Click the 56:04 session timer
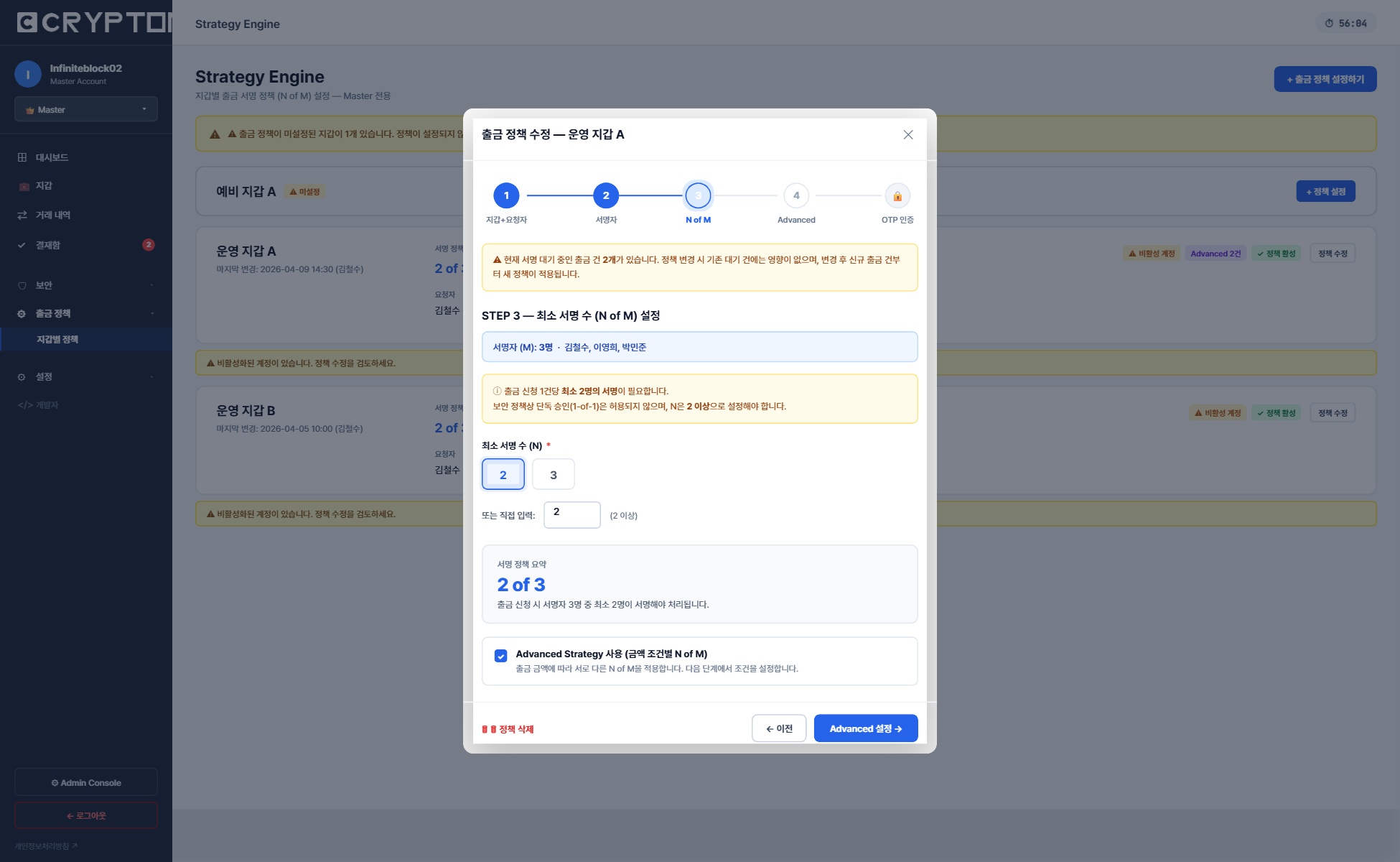 (1346, 23)
